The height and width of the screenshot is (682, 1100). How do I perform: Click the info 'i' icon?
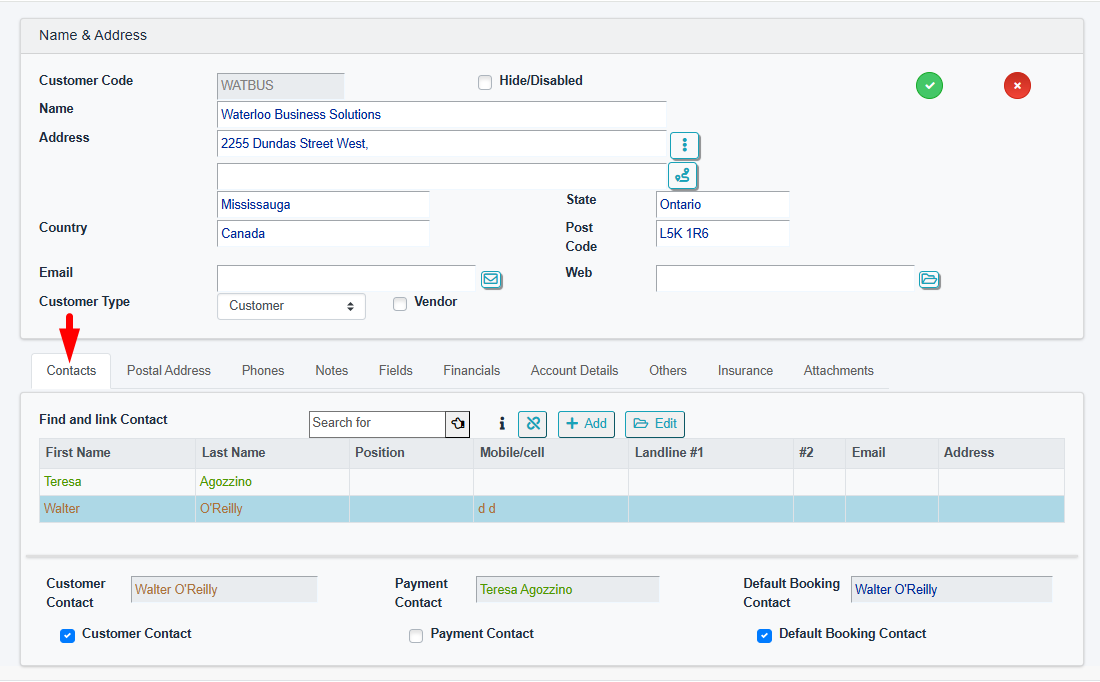click(x=502, y=423)
